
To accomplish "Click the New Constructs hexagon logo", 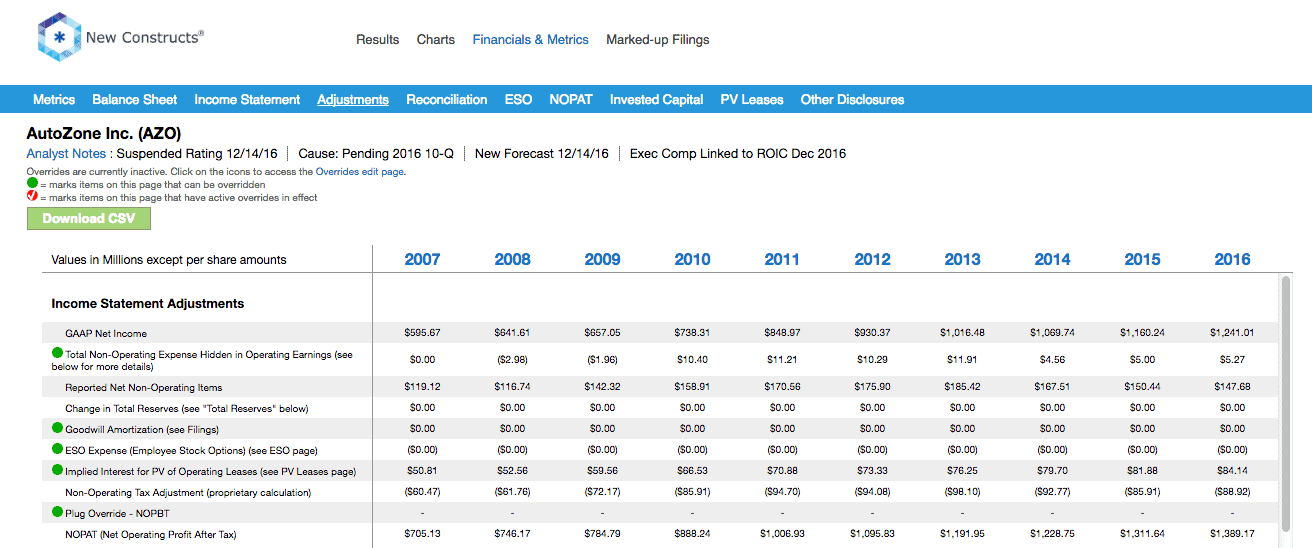I will pyautogui.click(x=59, y=38).
